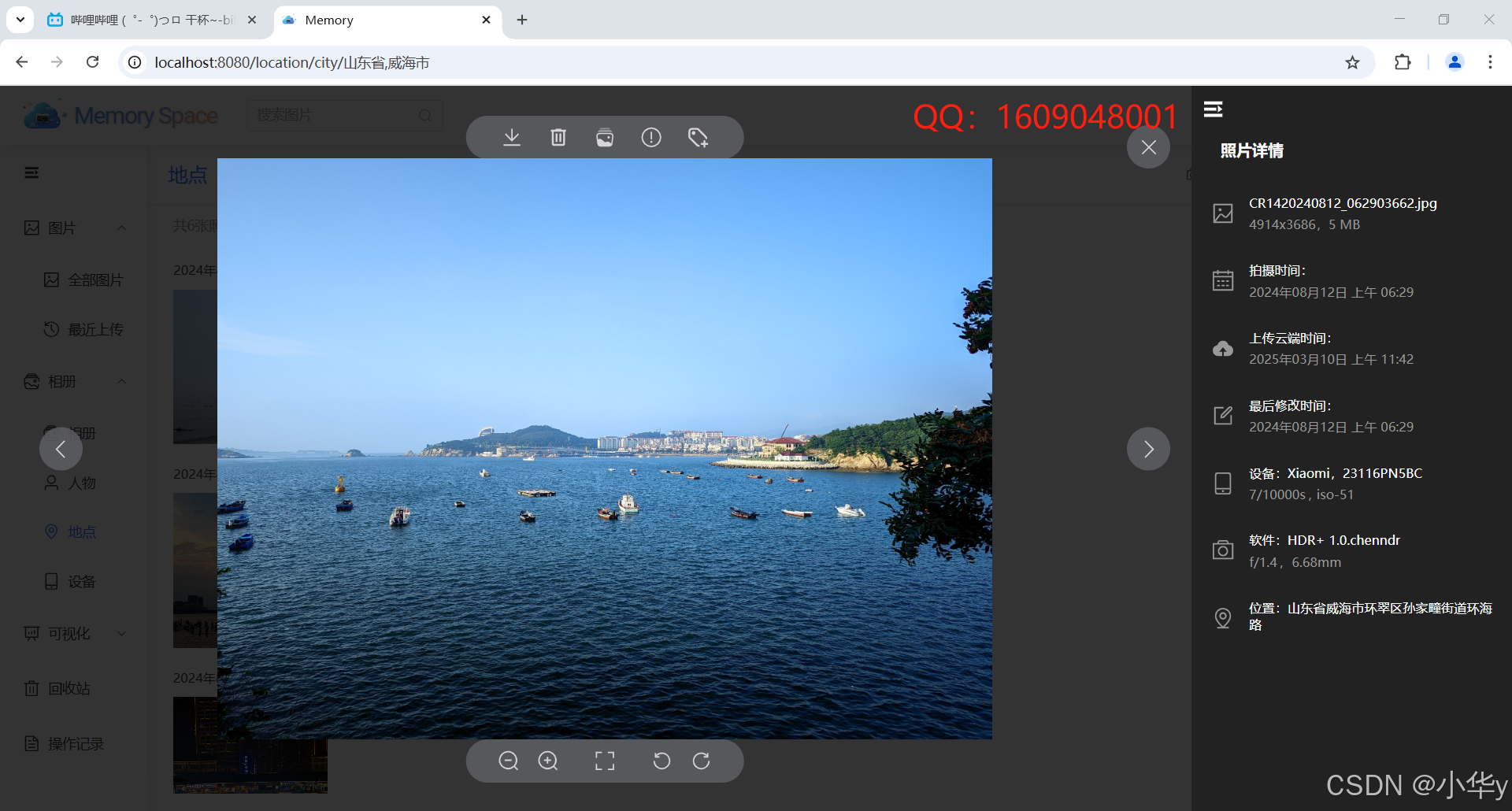Viewport: 1512px width, 811px height.
Task: Click the camera icon beside 软件
Action: pos(1223,550)
